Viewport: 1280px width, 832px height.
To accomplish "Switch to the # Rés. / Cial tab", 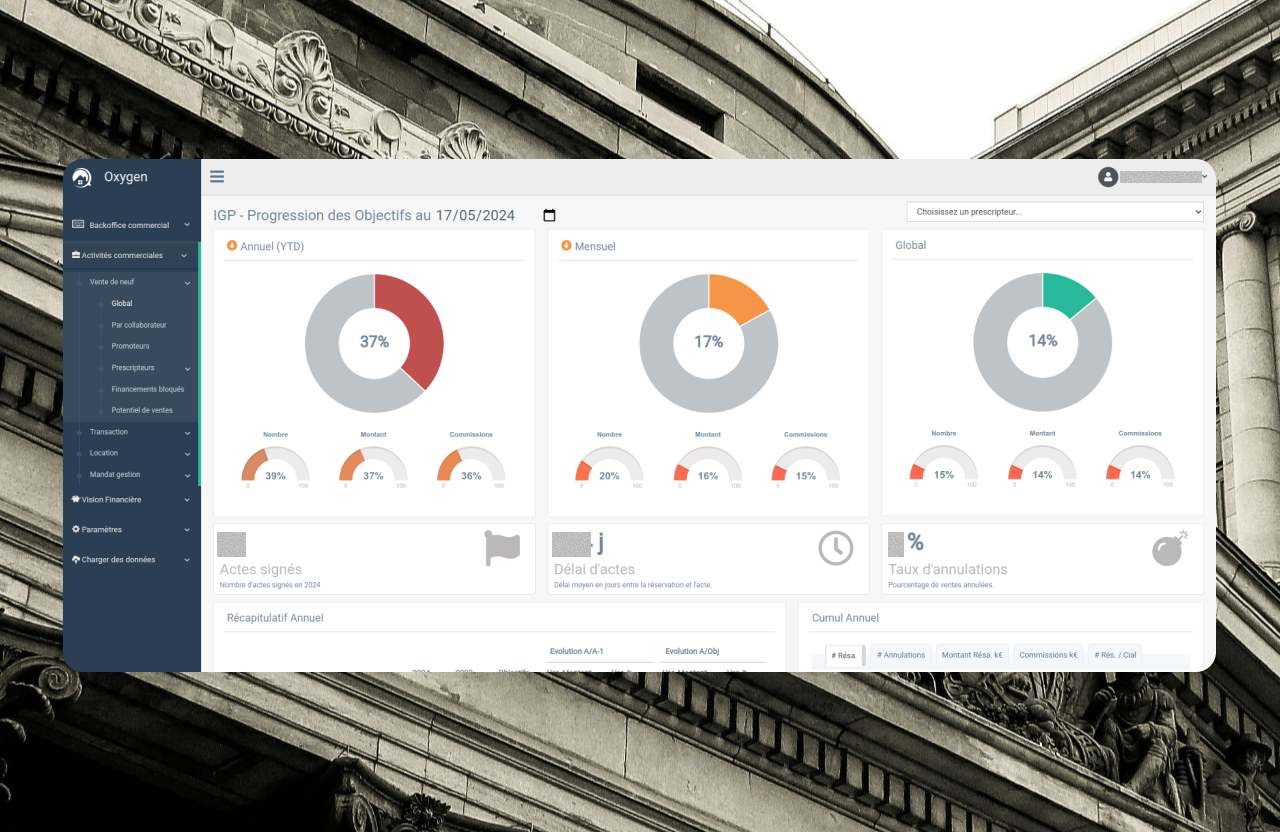I will (x=1114, y=655).
